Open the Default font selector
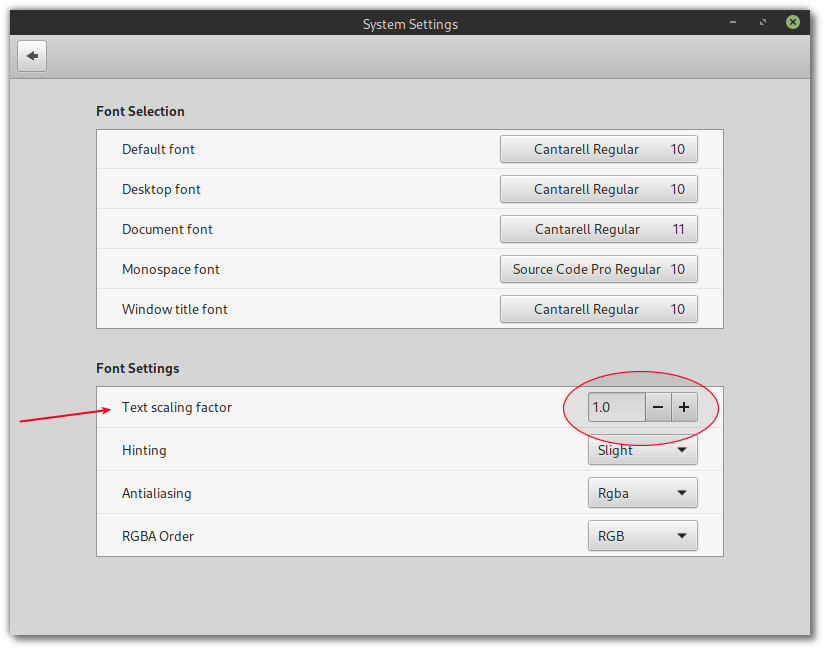 (598, 149)
